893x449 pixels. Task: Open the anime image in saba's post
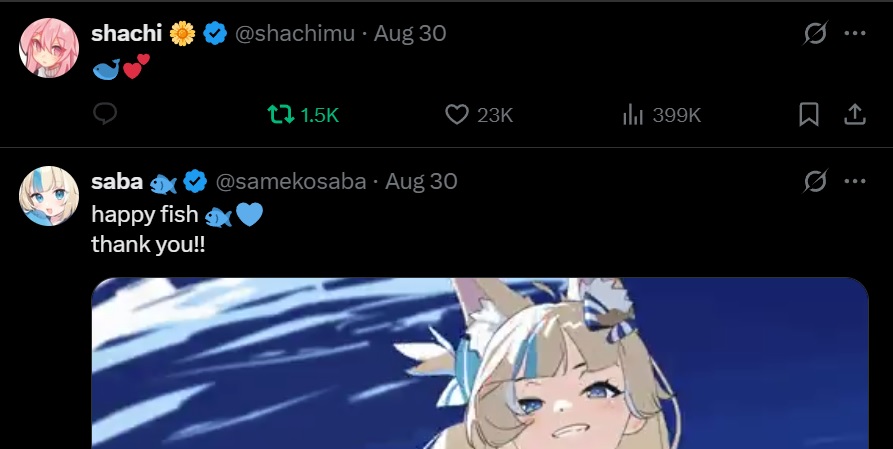tap(480, 363)
